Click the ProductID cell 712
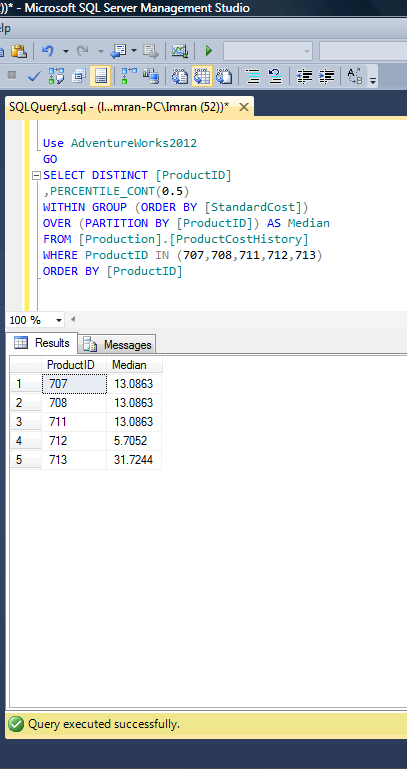407x769 pixels. point(74,441)
